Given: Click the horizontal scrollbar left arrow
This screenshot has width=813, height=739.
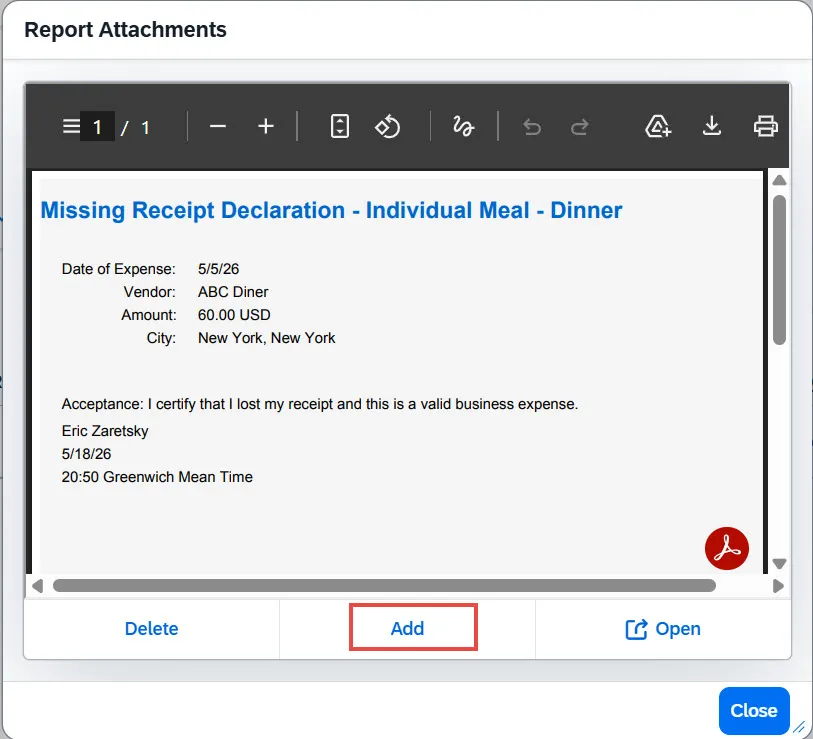Looking at the screenshot, I should (x=37, y=586).
